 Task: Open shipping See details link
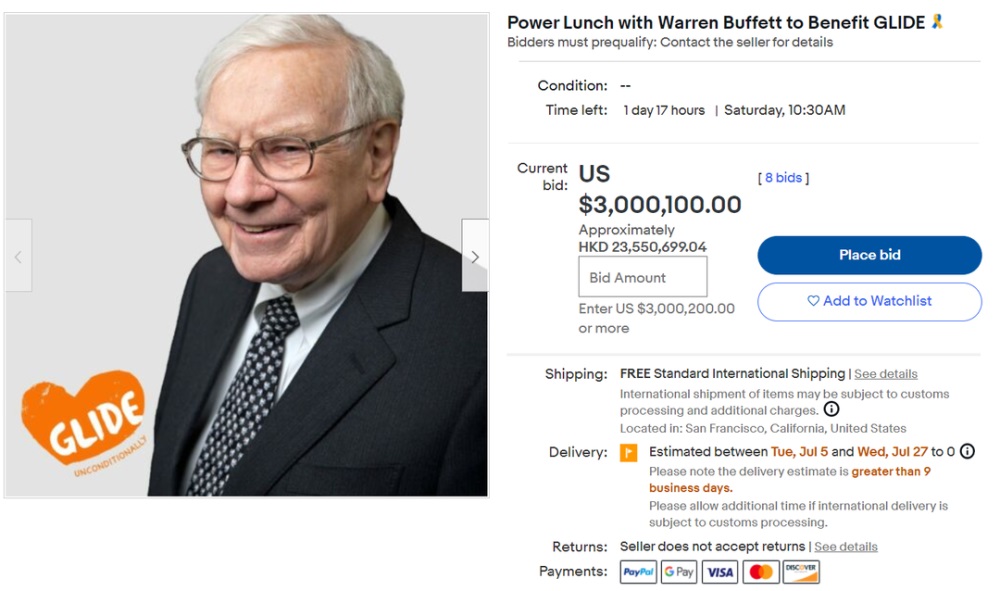[885, 374]
